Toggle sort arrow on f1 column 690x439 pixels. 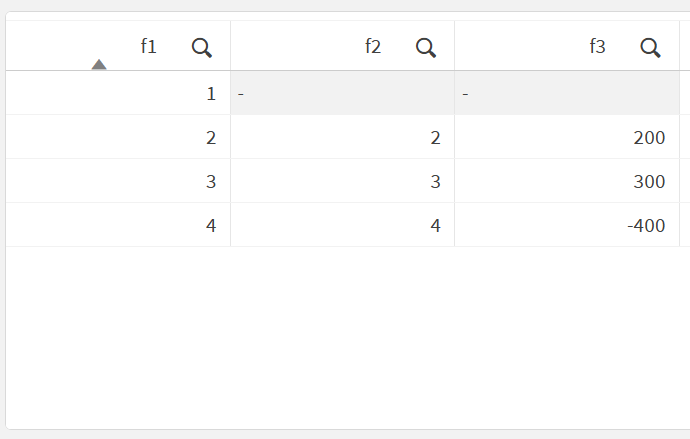click(x=99, y=64)
